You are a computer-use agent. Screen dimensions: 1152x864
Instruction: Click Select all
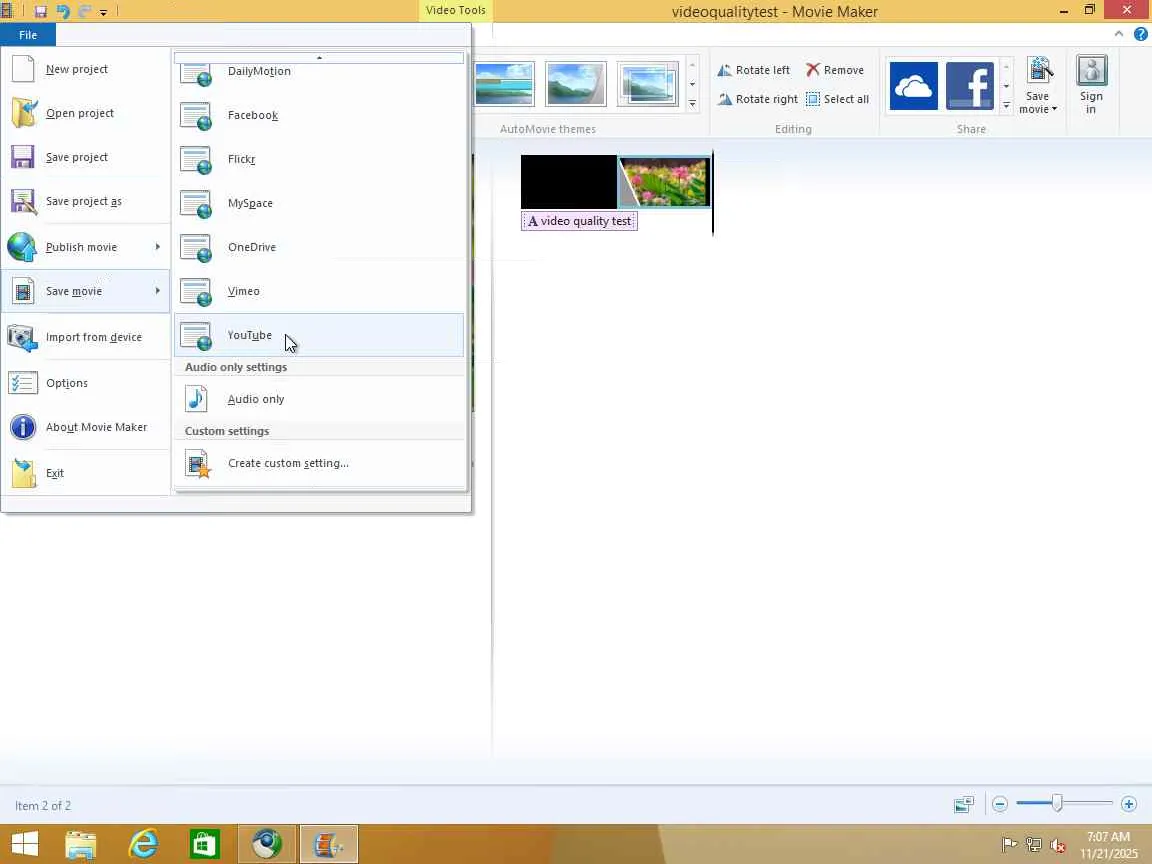coord(838,99)
